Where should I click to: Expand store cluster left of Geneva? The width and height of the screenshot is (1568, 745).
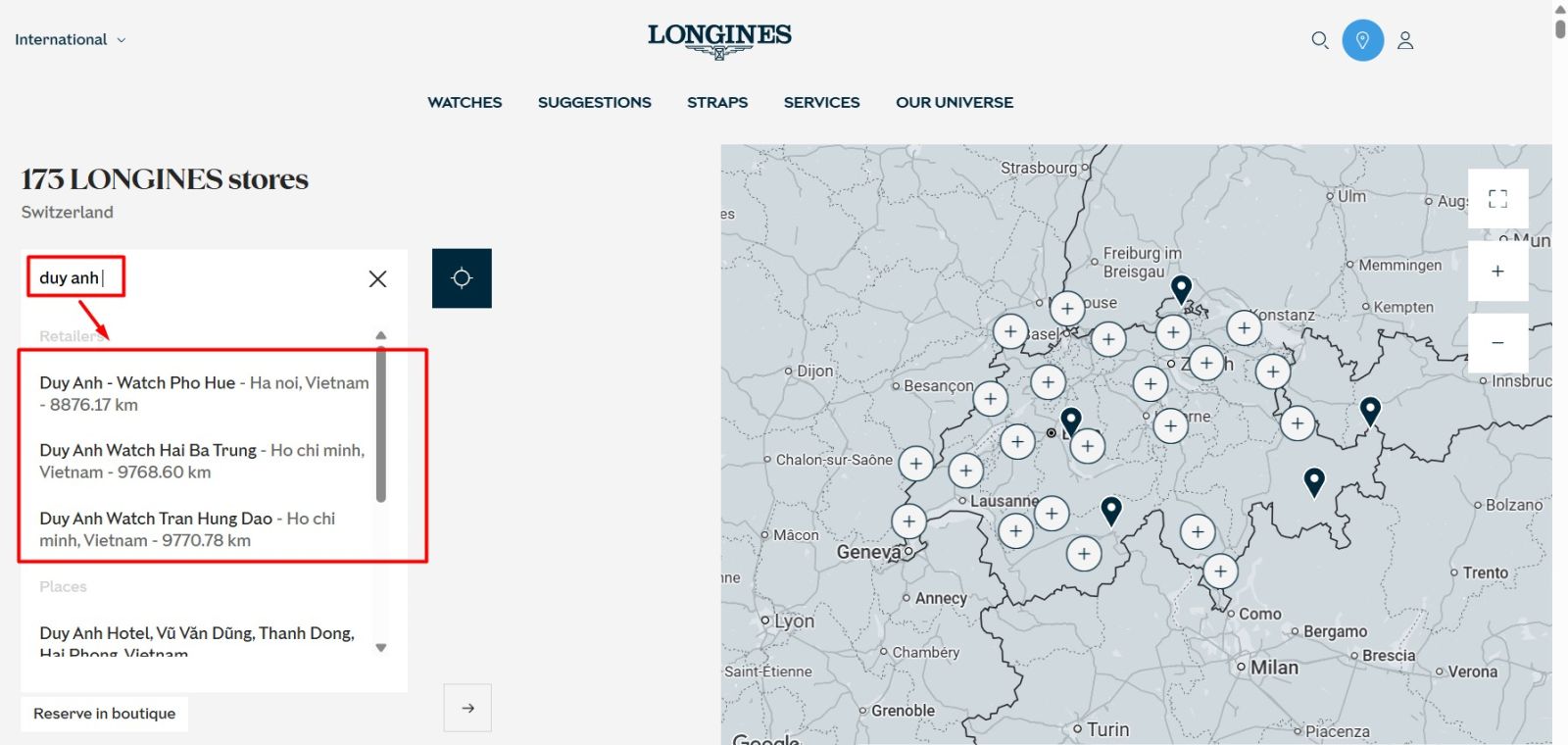[x=908, y=521]
